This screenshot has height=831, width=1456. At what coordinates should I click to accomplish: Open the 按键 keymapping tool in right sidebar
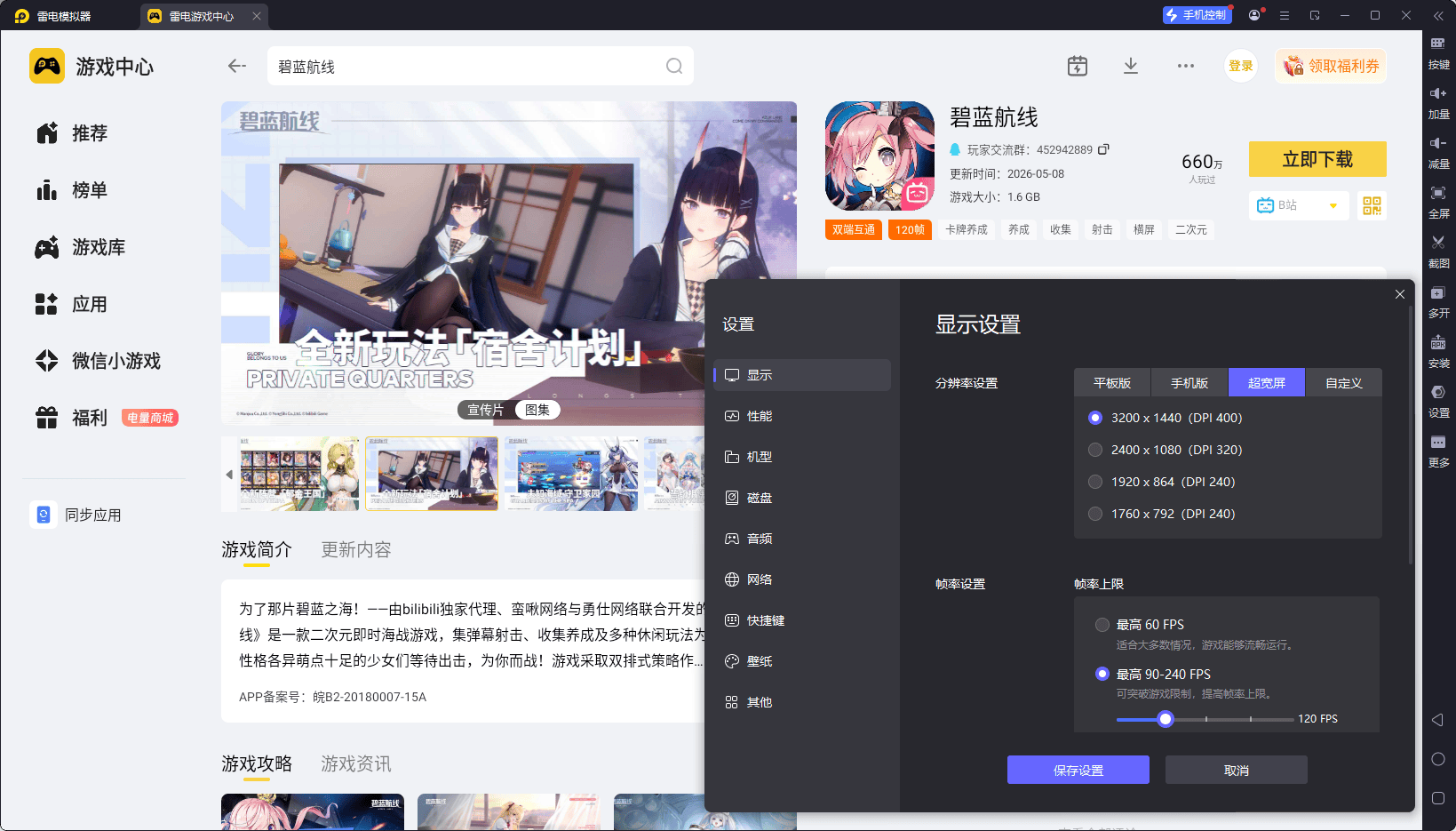click(x=1438, y=52)
